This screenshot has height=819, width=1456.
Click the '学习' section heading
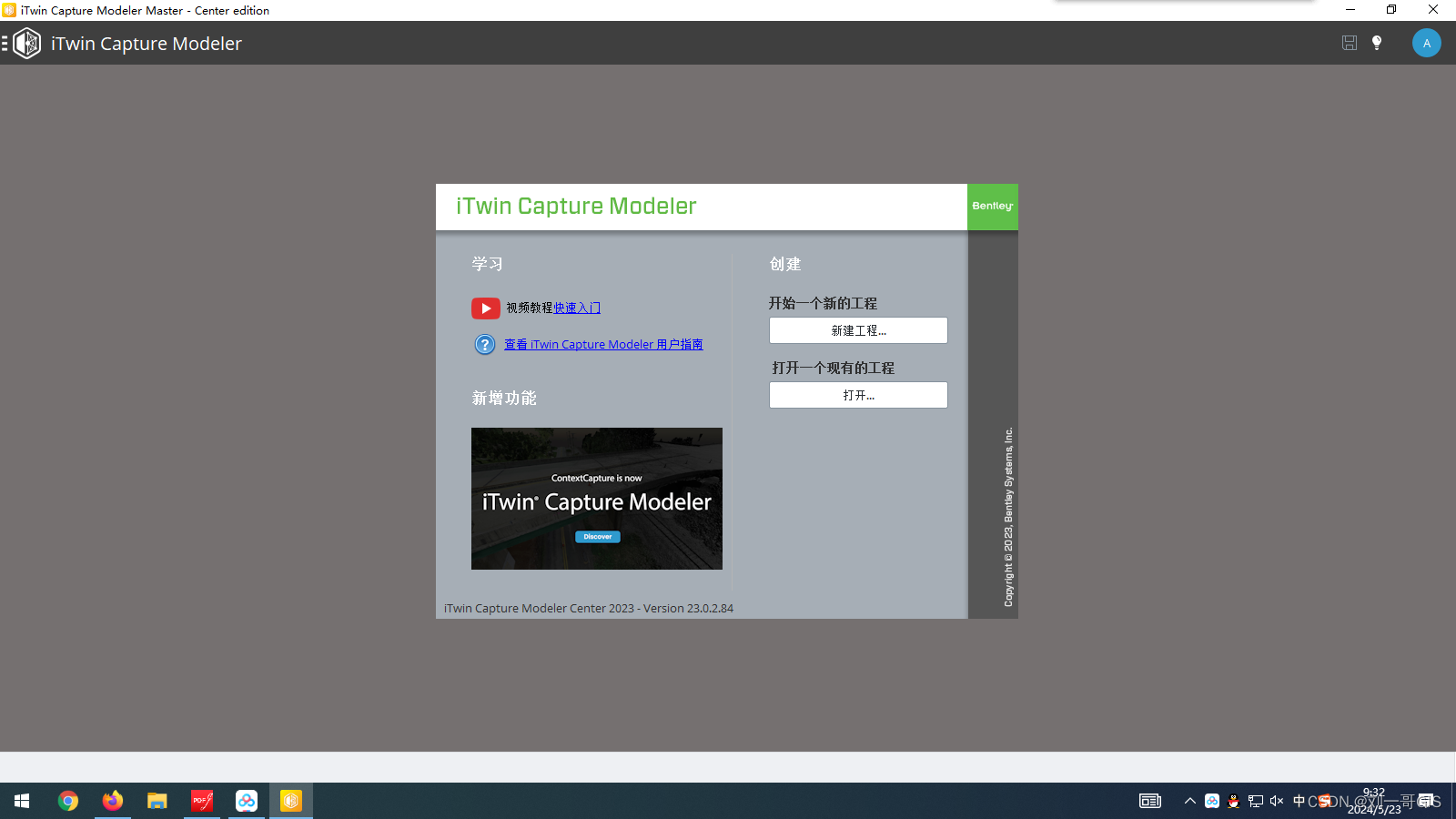coord(488,264)
